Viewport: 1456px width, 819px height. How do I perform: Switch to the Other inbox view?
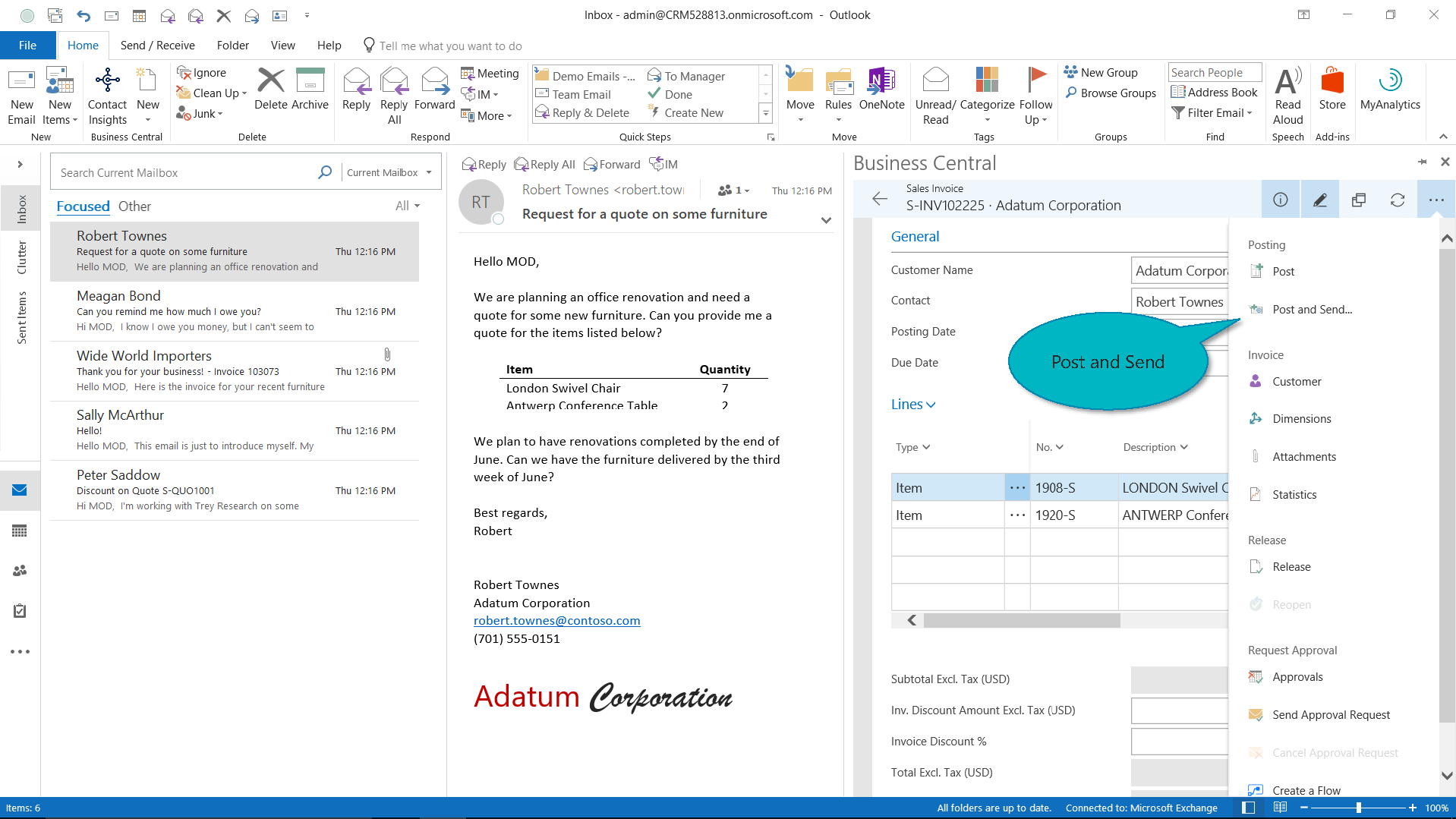pos(134,206)
